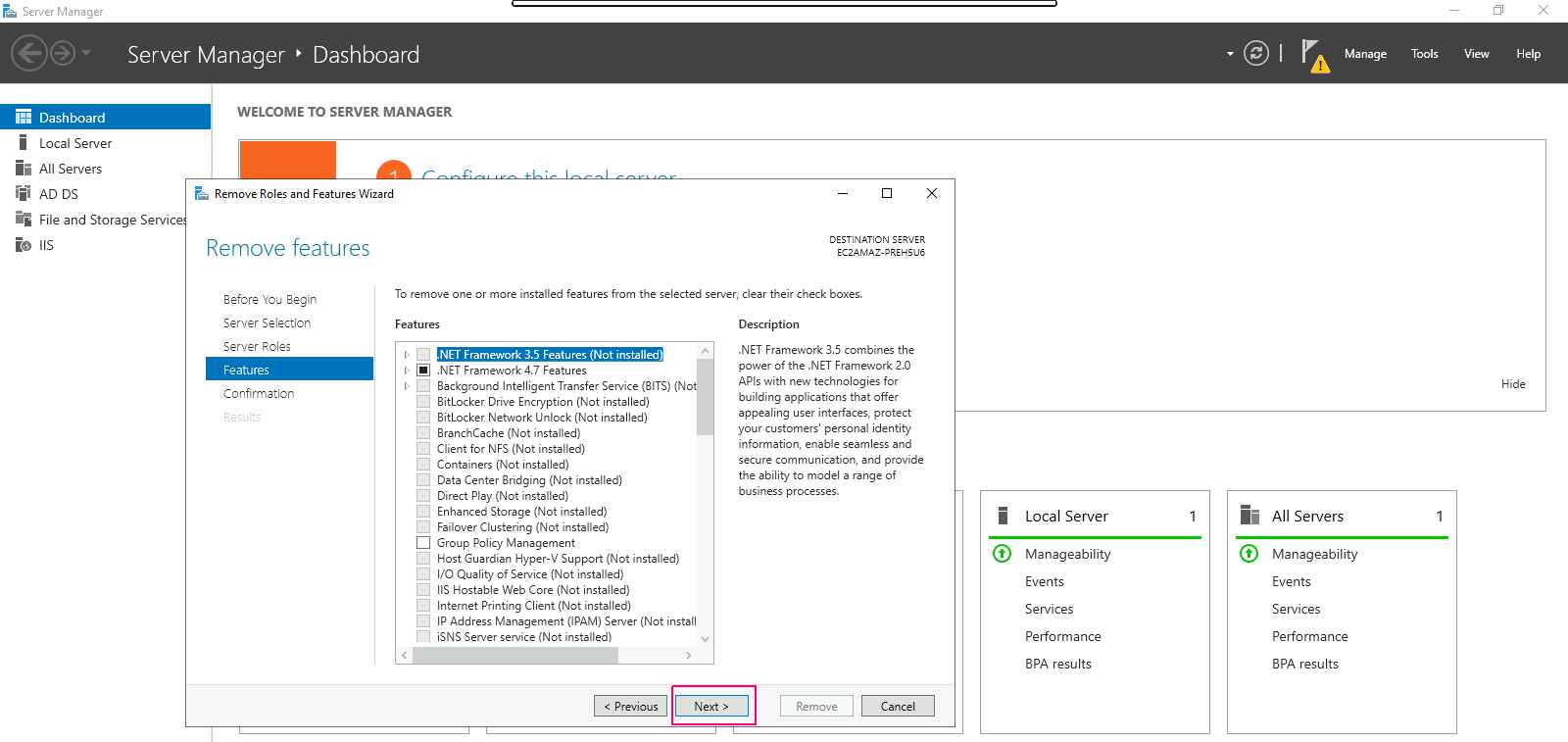1568x742 pixels.
Task: Go to the Server Selection wizard step
Action: point(267,322)
